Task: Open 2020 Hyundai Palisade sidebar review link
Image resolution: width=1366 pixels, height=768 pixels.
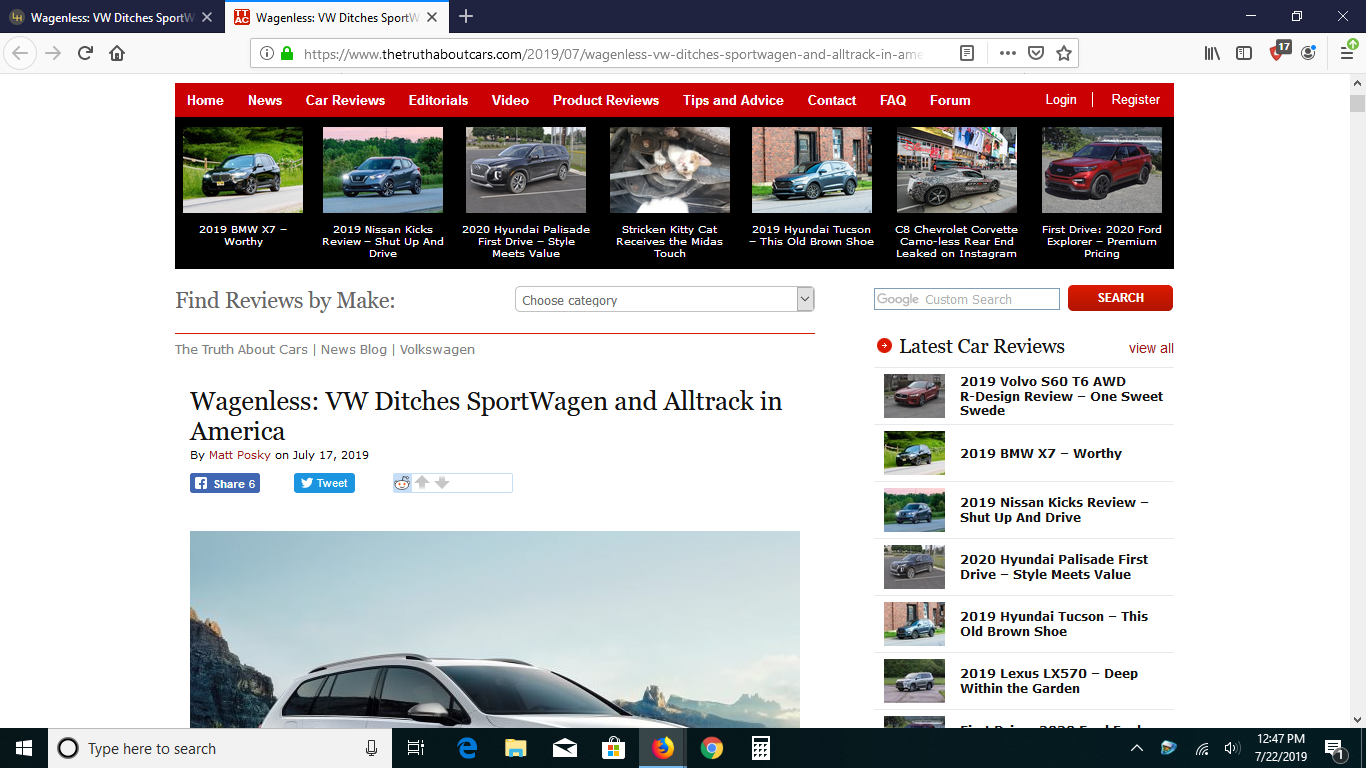Action: [x=1054, y=567]
